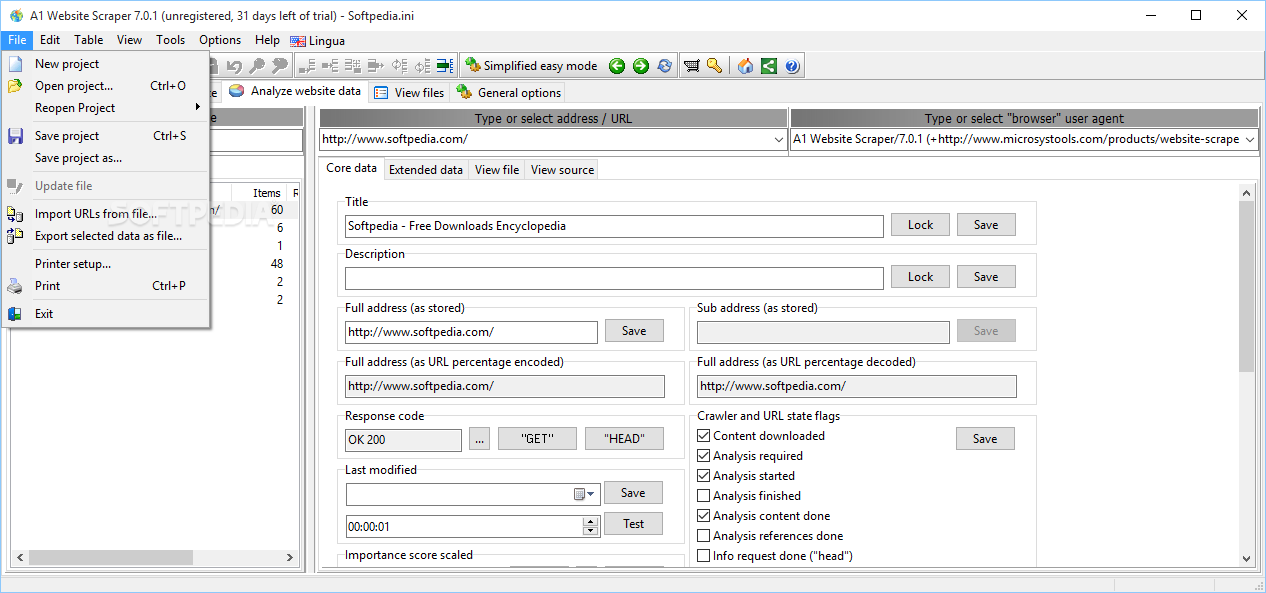Click the "HEAD" button
This screenshot has height=593, width=1266.
(x=625, y=439)
